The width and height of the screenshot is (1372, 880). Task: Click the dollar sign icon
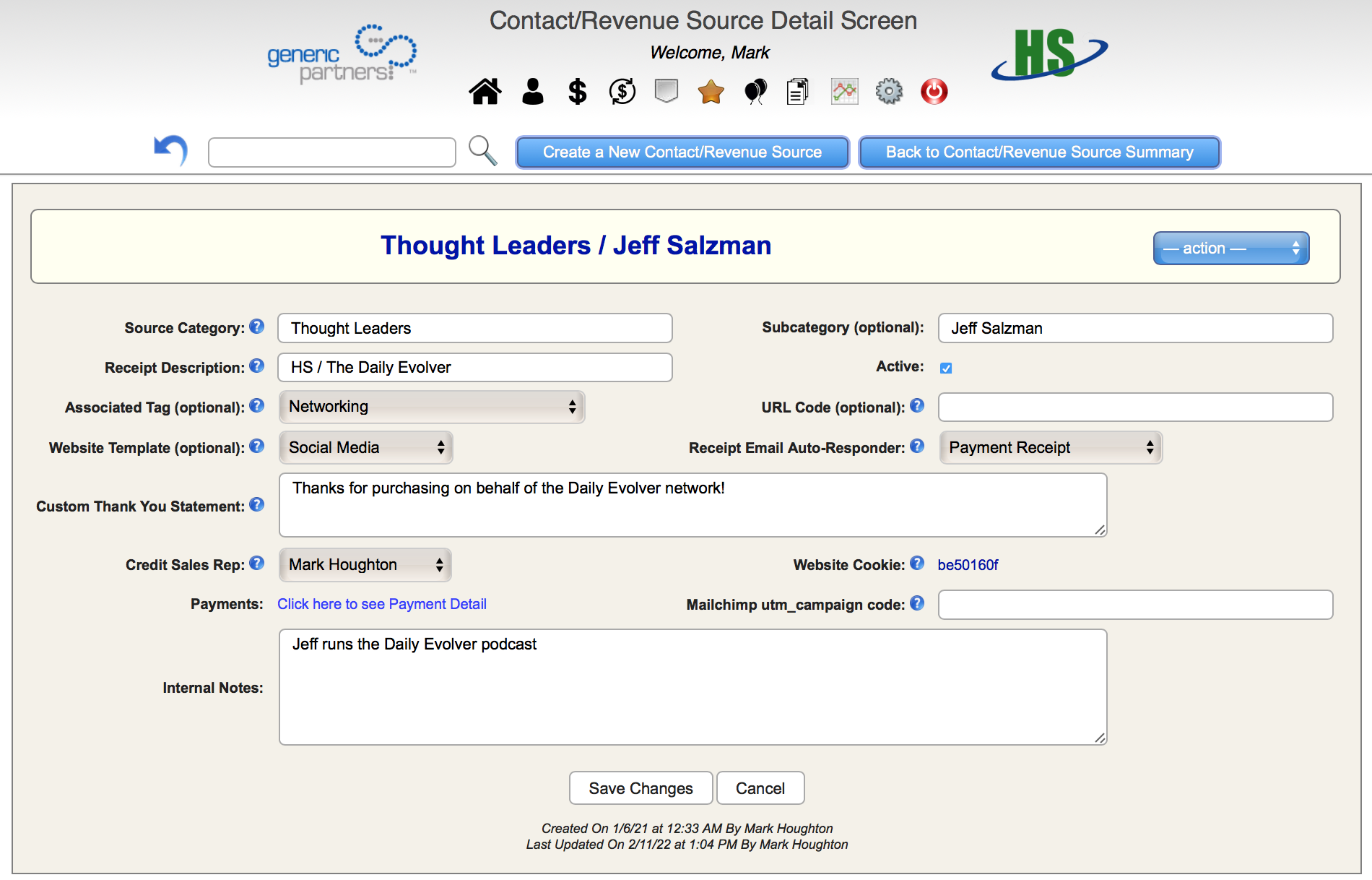tap(577, 92)
